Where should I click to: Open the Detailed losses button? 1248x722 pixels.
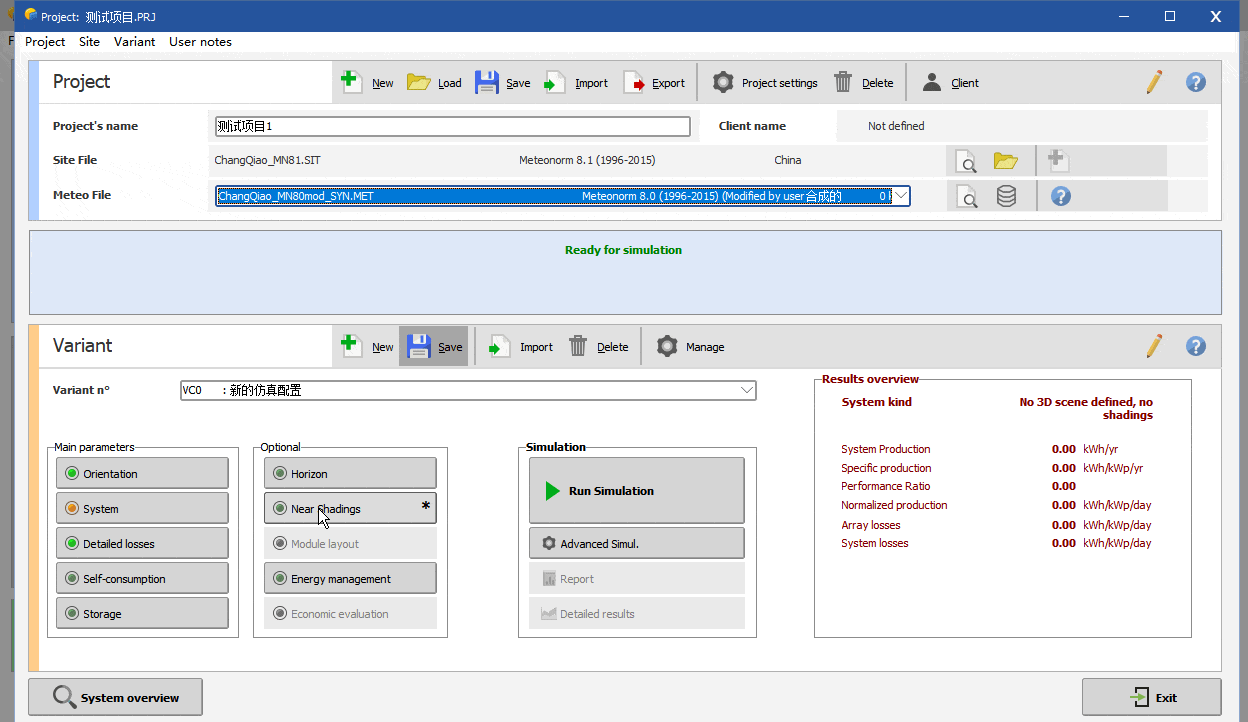tap(142, 543)
